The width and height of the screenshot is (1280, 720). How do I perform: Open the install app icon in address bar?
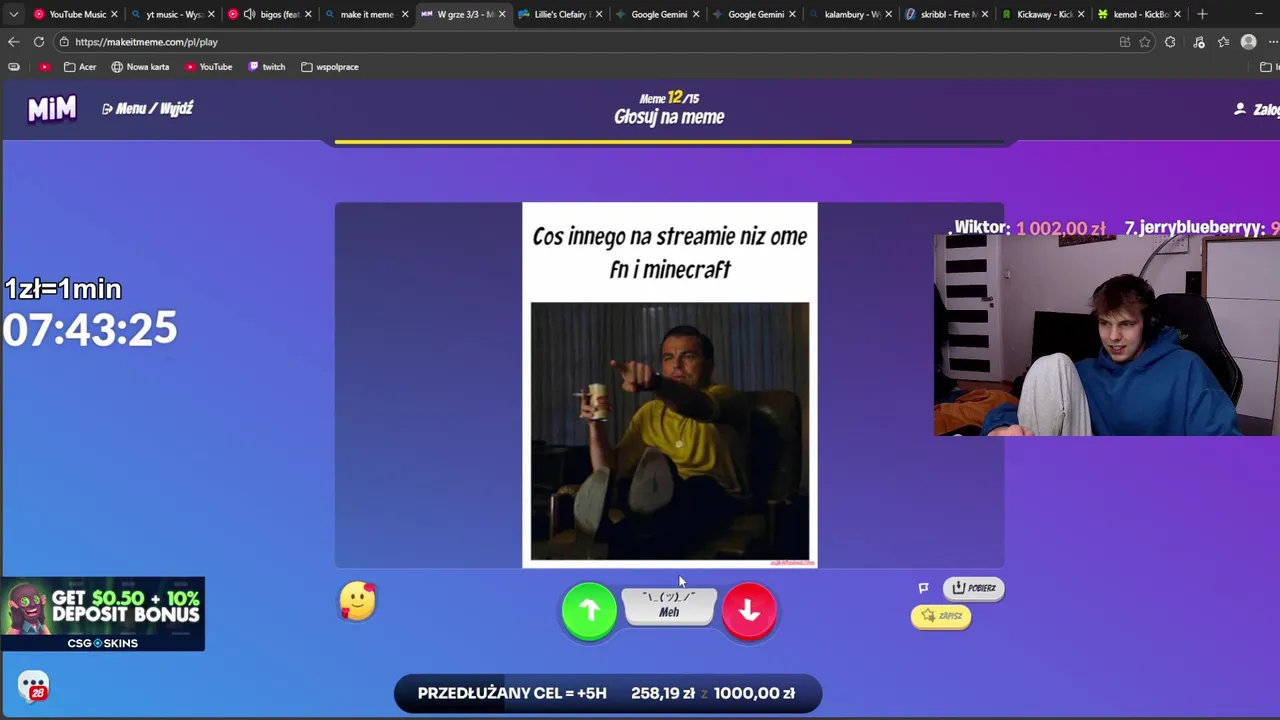1125,42
